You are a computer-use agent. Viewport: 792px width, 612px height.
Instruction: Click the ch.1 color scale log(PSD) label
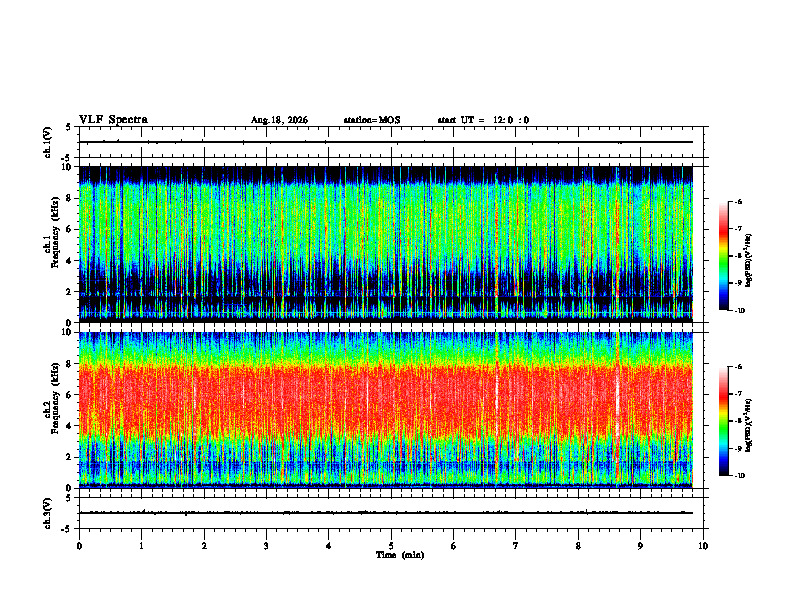(x=750, y=260)
